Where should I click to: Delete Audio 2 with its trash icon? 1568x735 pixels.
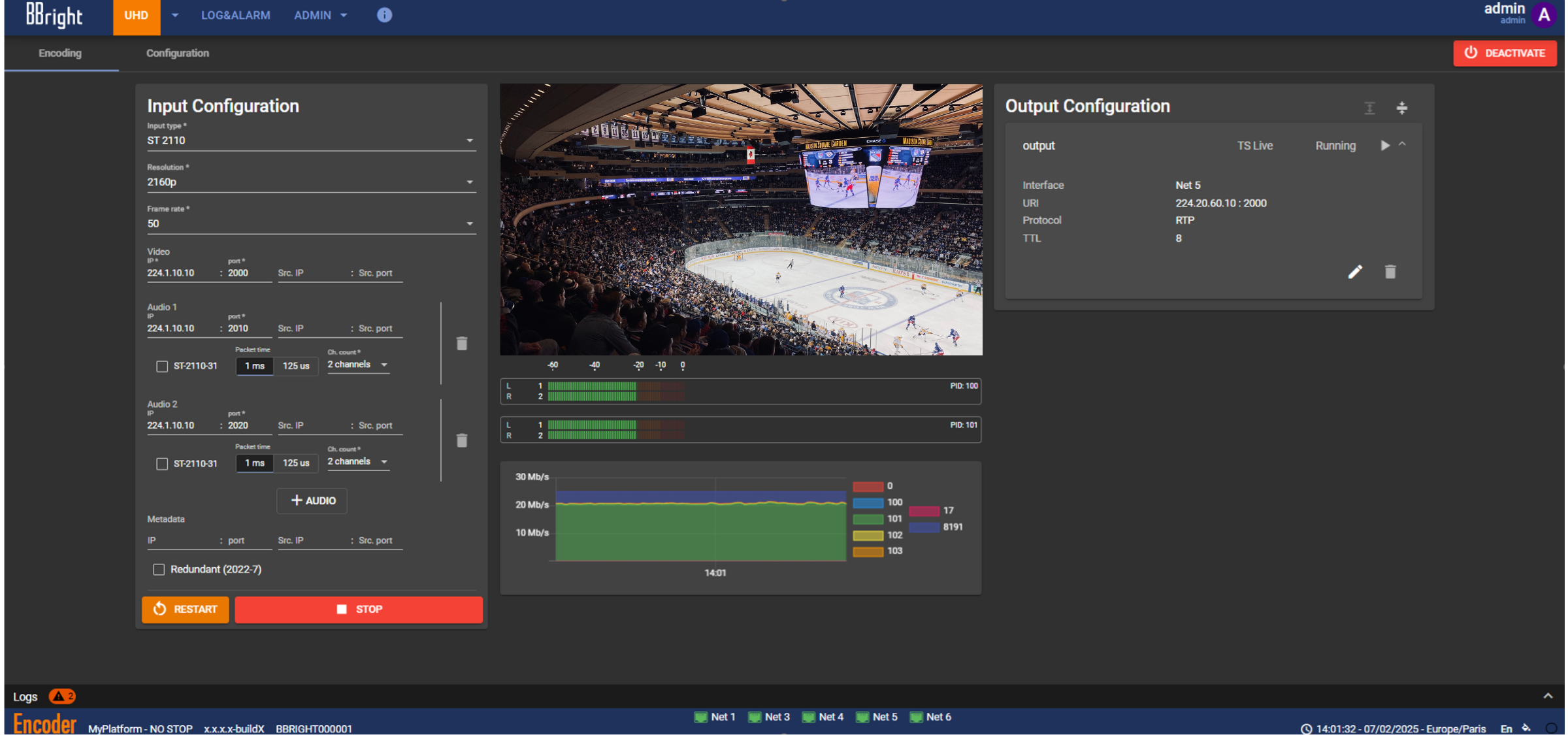pyautogui.click(x=462, y=440)
